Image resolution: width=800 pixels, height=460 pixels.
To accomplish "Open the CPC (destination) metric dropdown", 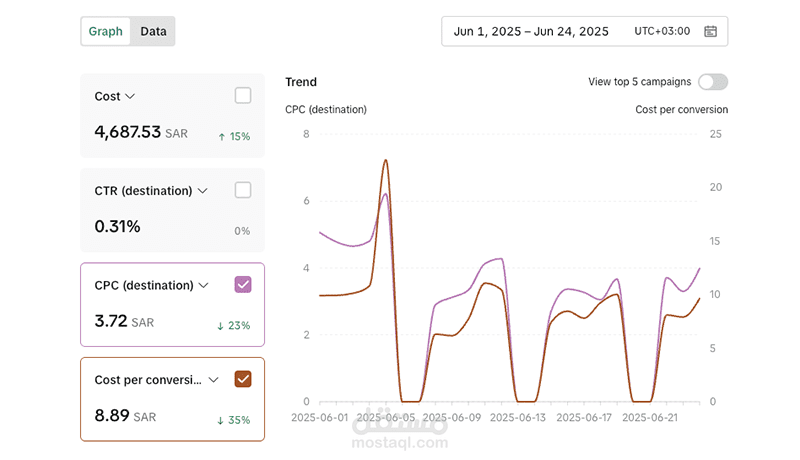I will (203, 286).
